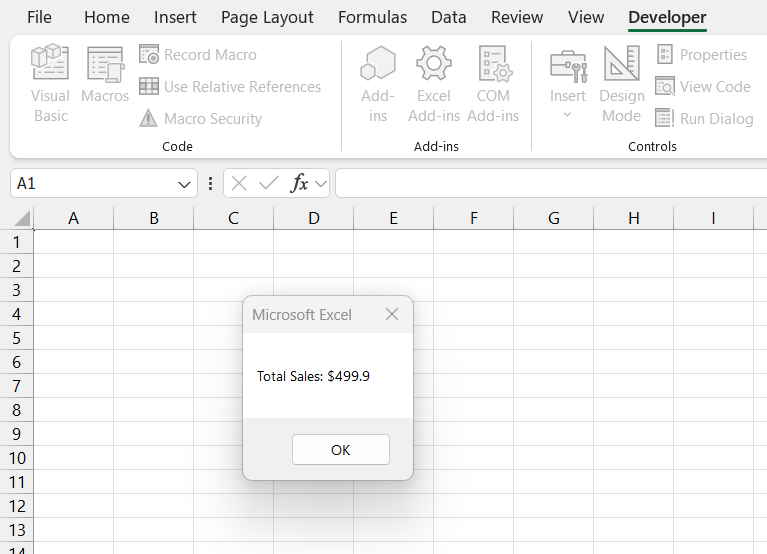This screenshot has height=554, width=767.
Task: Select row 3 header
Action: [17, 290]
